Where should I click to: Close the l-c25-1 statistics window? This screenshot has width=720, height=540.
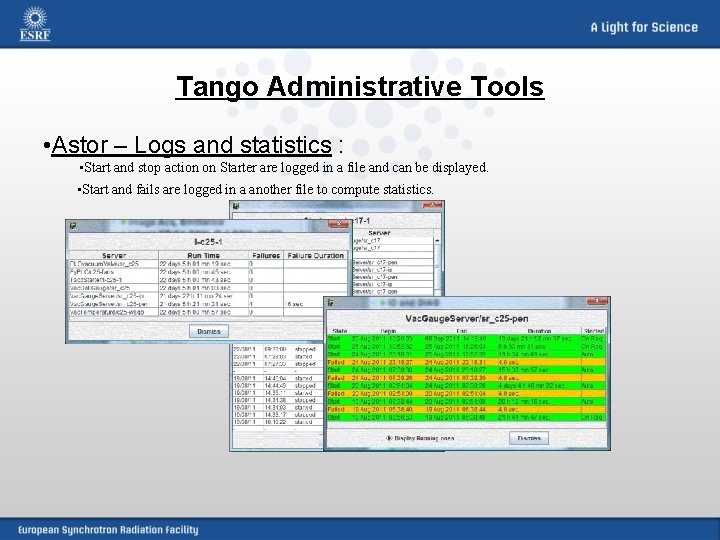coord(338,224)
